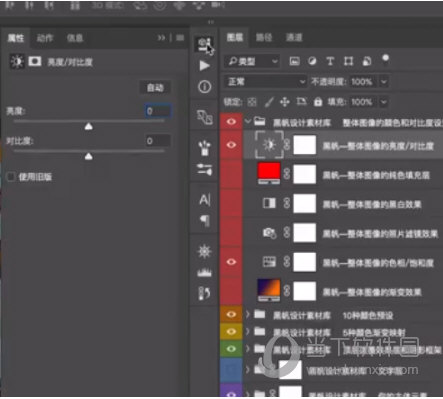This screenshot has width=443, height=399.
Task: Show the 纯色填充层 layer
Action: 231,174
